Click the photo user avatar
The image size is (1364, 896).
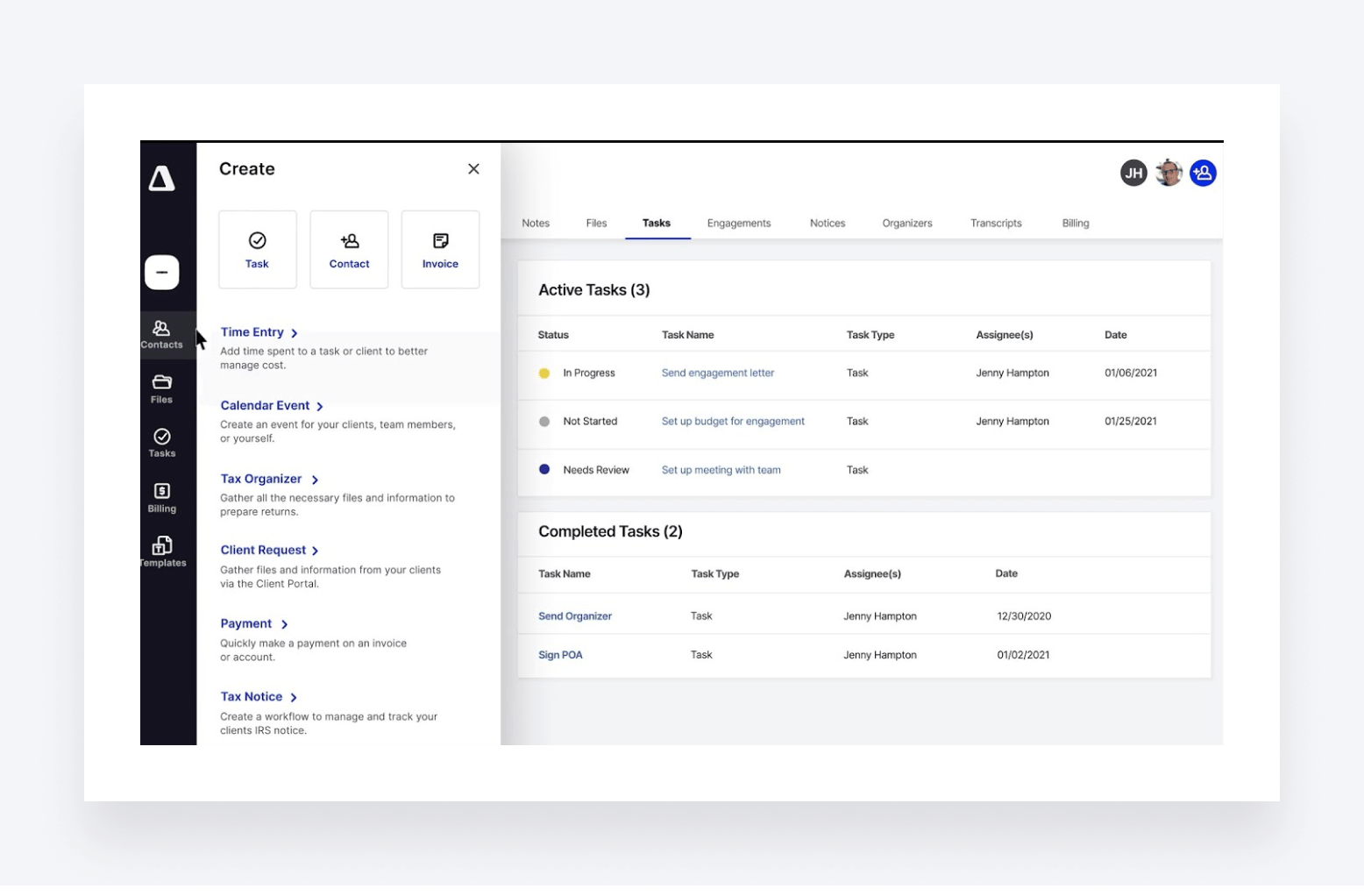pos(1169,173)
